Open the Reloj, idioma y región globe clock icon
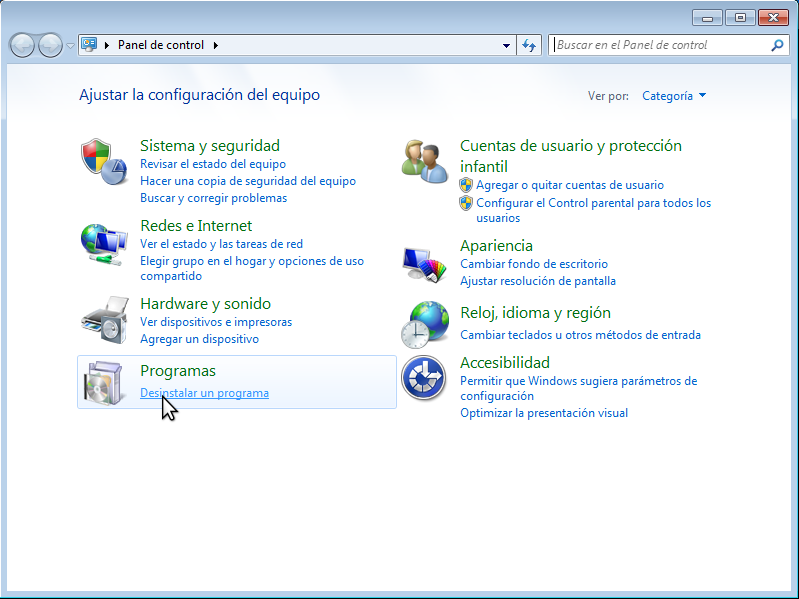The image size is (799, 599). (x=425, y=325)
